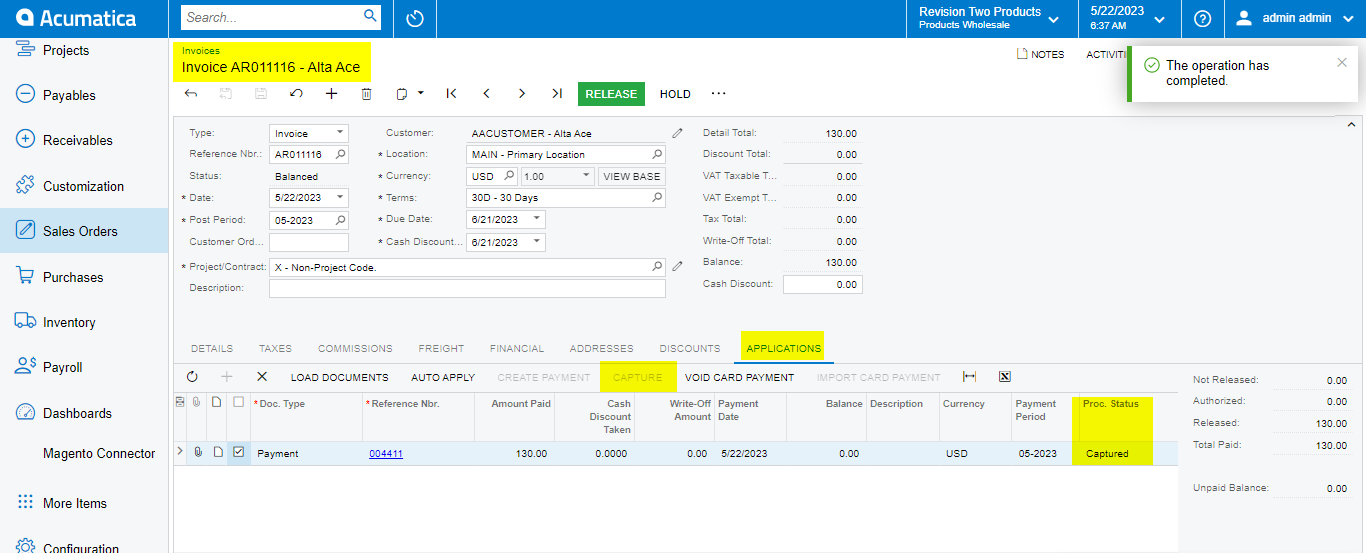Go to the first record

[451, 94]
